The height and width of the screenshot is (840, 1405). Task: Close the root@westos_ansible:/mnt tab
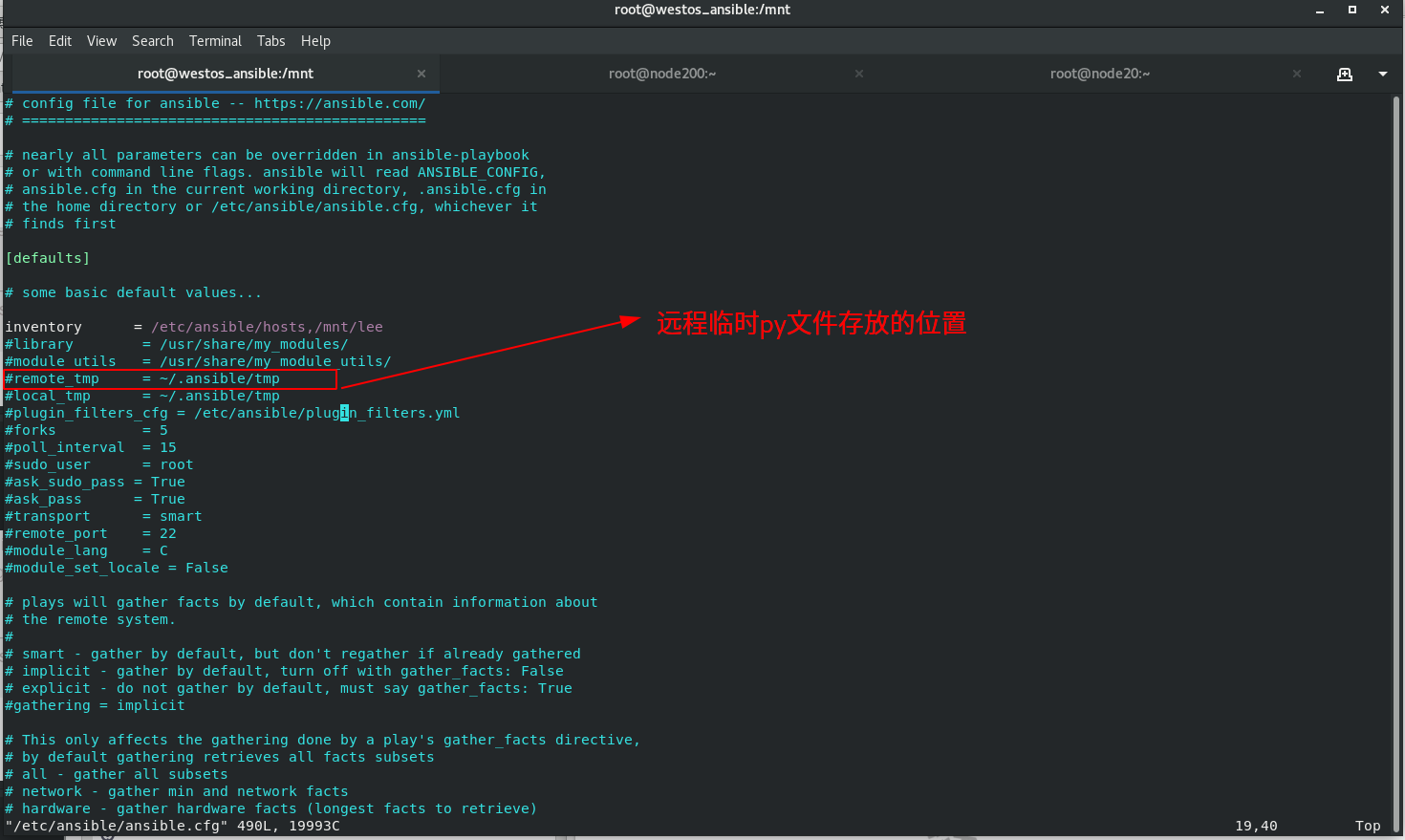pos(421,74)
